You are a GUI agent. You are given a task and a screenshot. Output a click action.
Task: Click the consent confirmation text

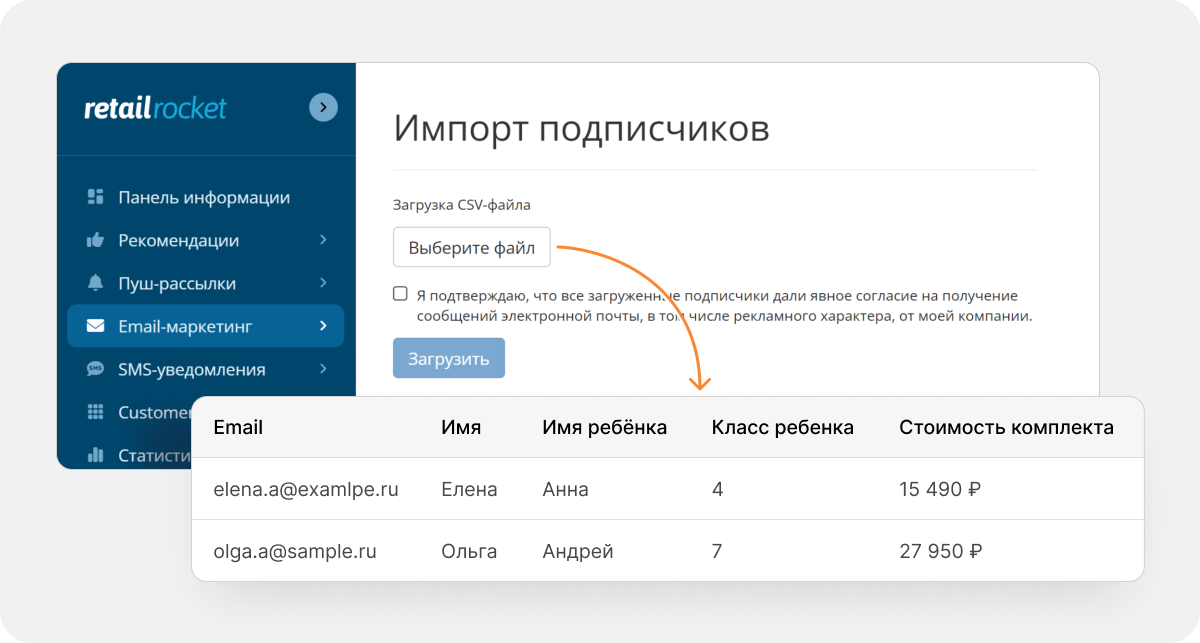pyautogui.click(x=724, y=305)
